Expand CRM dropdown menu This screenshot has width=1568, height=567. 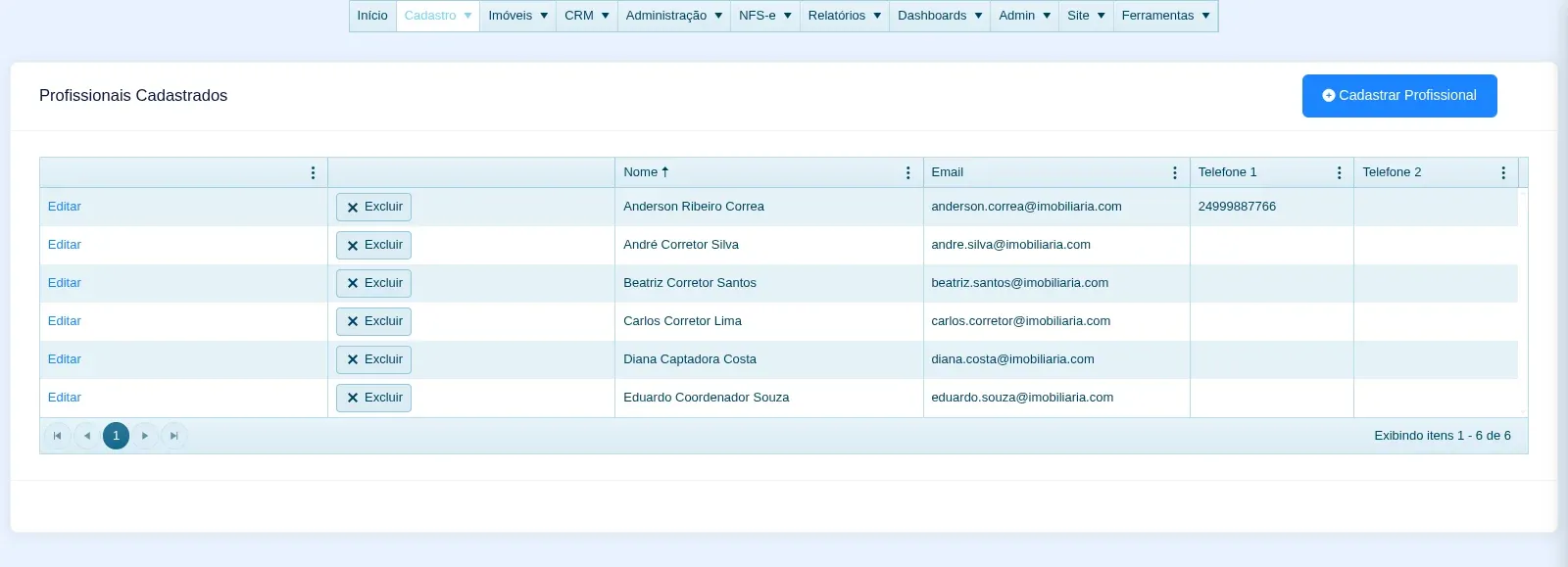(587, 16)
